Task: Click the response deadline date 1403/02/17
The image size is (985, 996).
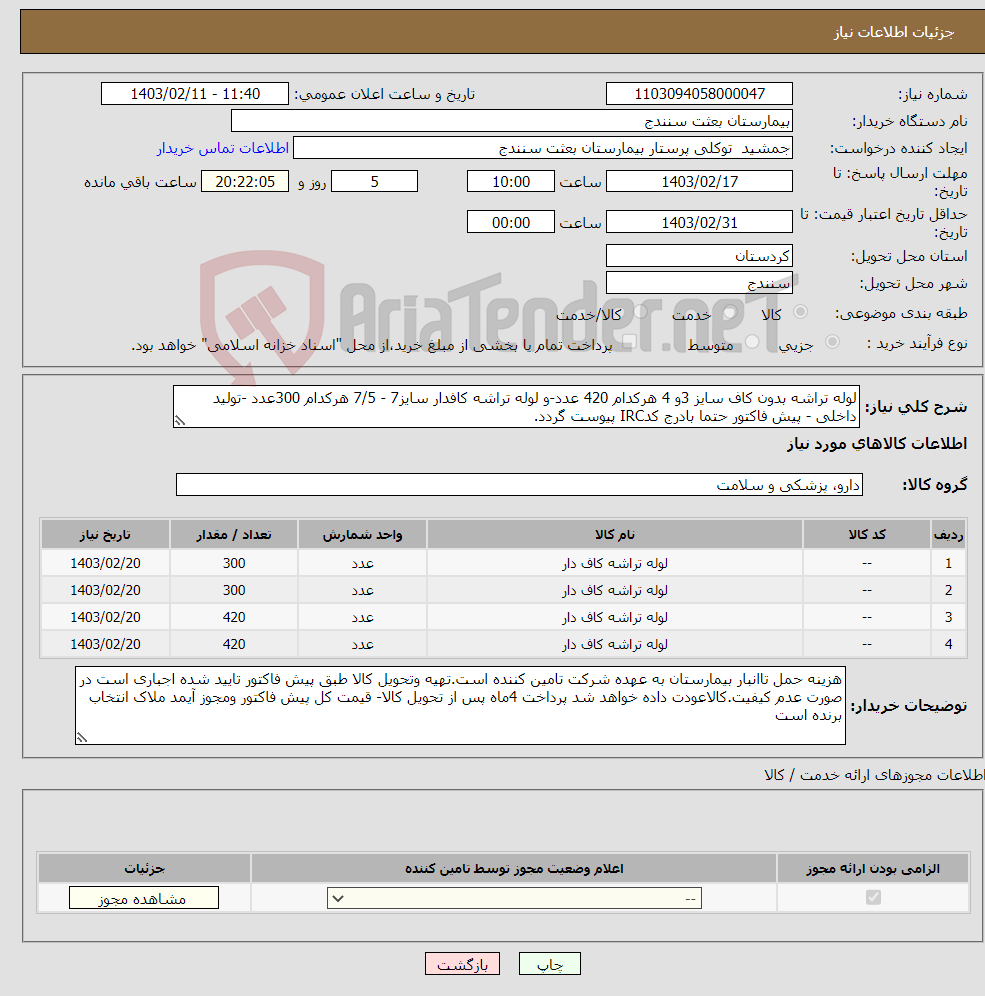Action: 699,181
